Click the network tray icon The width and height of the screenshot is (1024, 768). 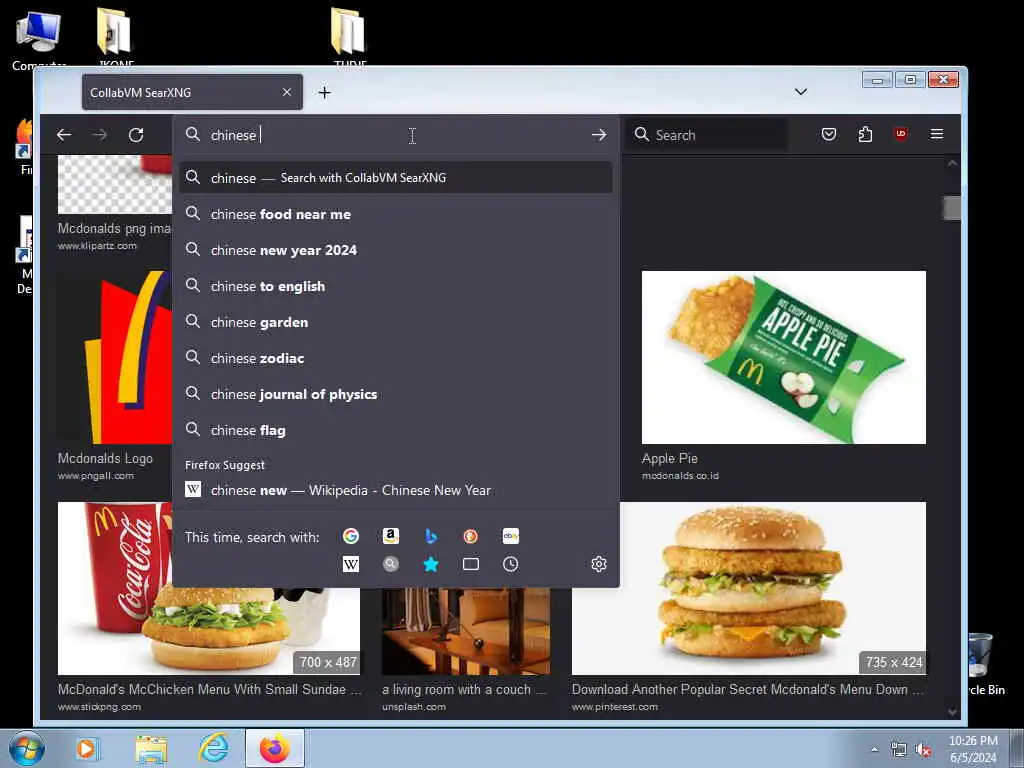point(899,750)
